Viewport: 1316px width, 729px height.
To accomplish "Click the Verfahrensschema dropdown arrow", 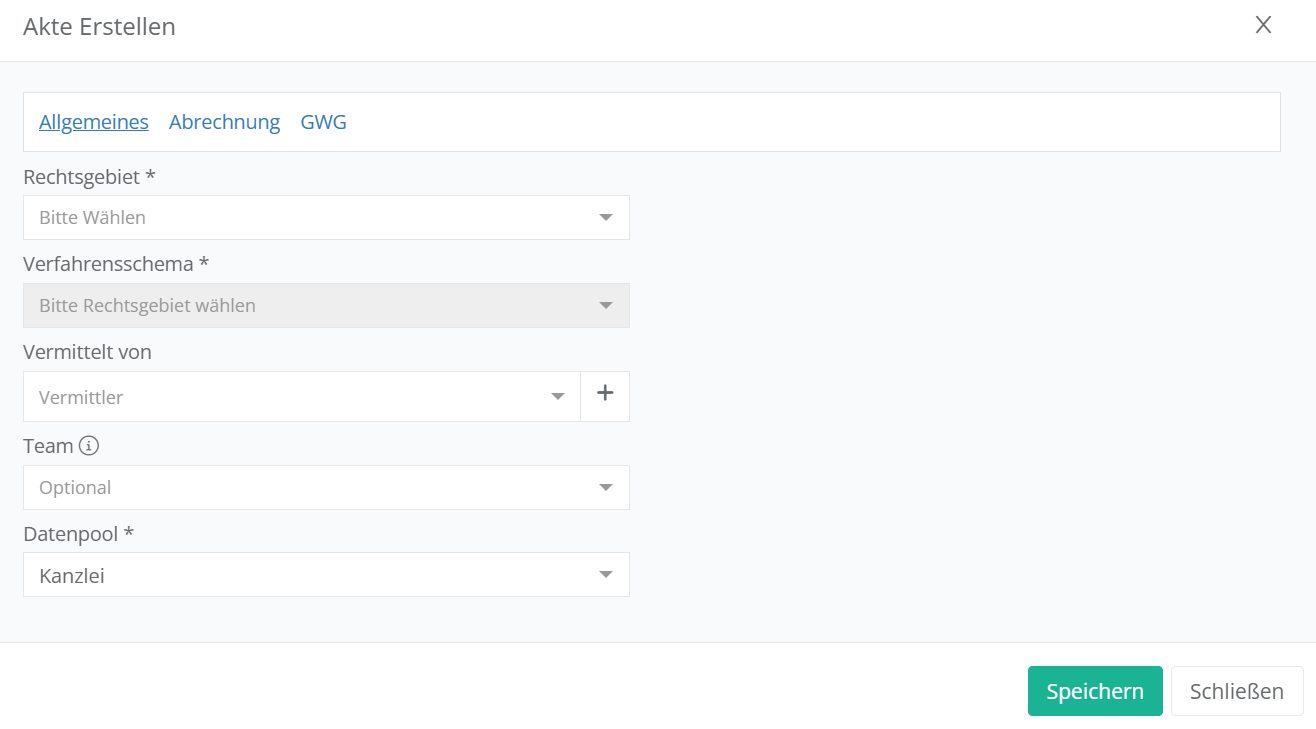I will [x=605, y=306].
